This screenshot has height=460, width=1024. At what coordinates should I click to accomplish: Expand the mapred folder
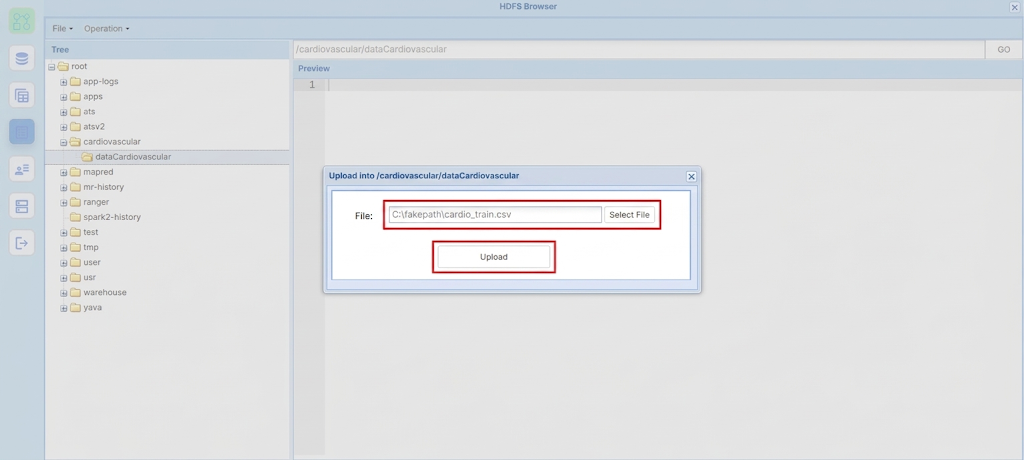(63, 172)
